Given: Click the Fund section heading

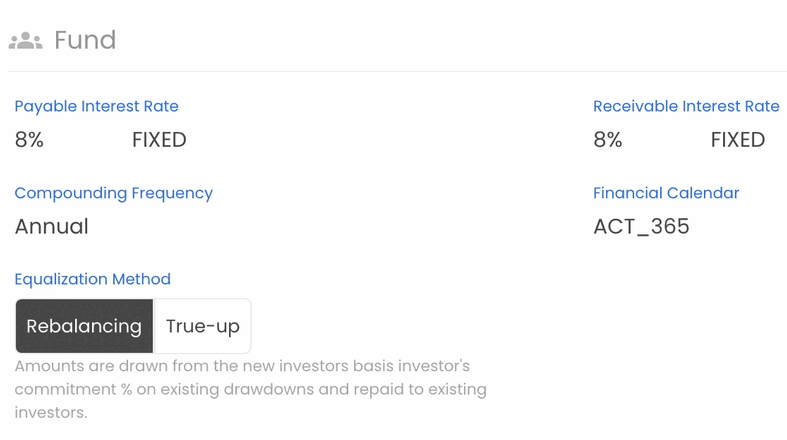Looking at the screenshot, I should coord(85,40).
